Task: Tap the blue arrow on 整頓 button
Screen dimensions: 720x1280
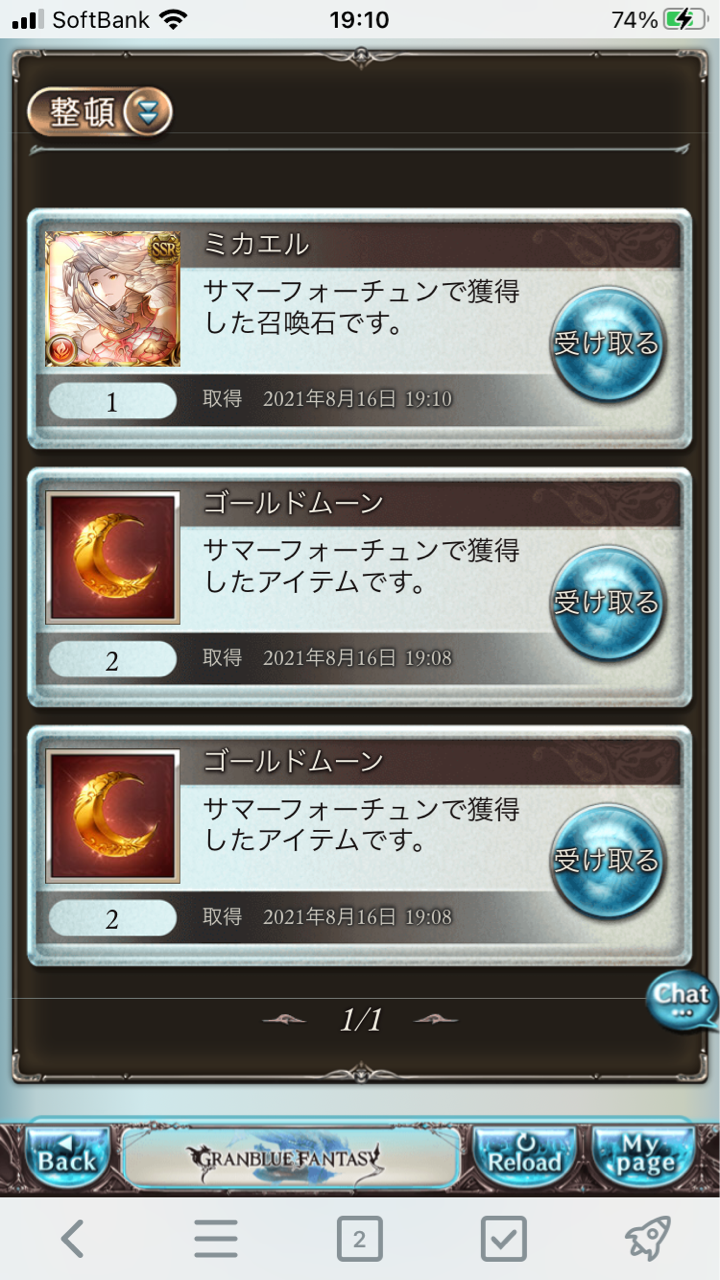Action: (x=148, y=112)
